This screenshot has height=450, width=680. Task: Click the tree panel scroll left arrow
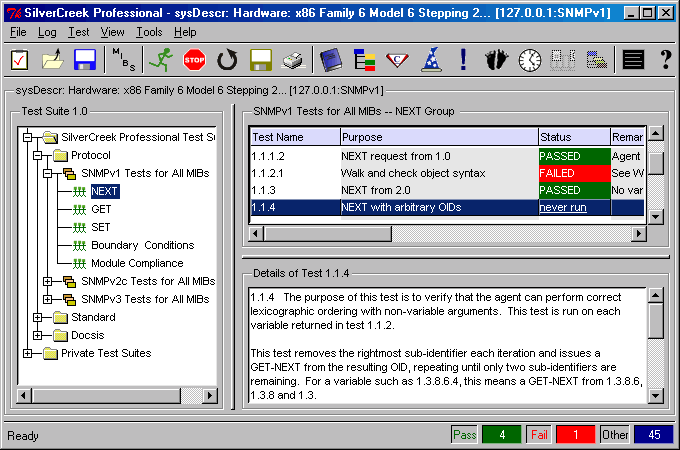click(x=24, y=395)
